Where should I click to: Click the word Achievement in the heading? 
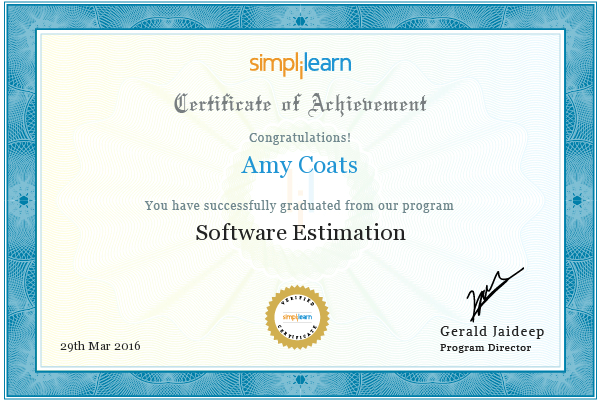(x=367, y=105)
